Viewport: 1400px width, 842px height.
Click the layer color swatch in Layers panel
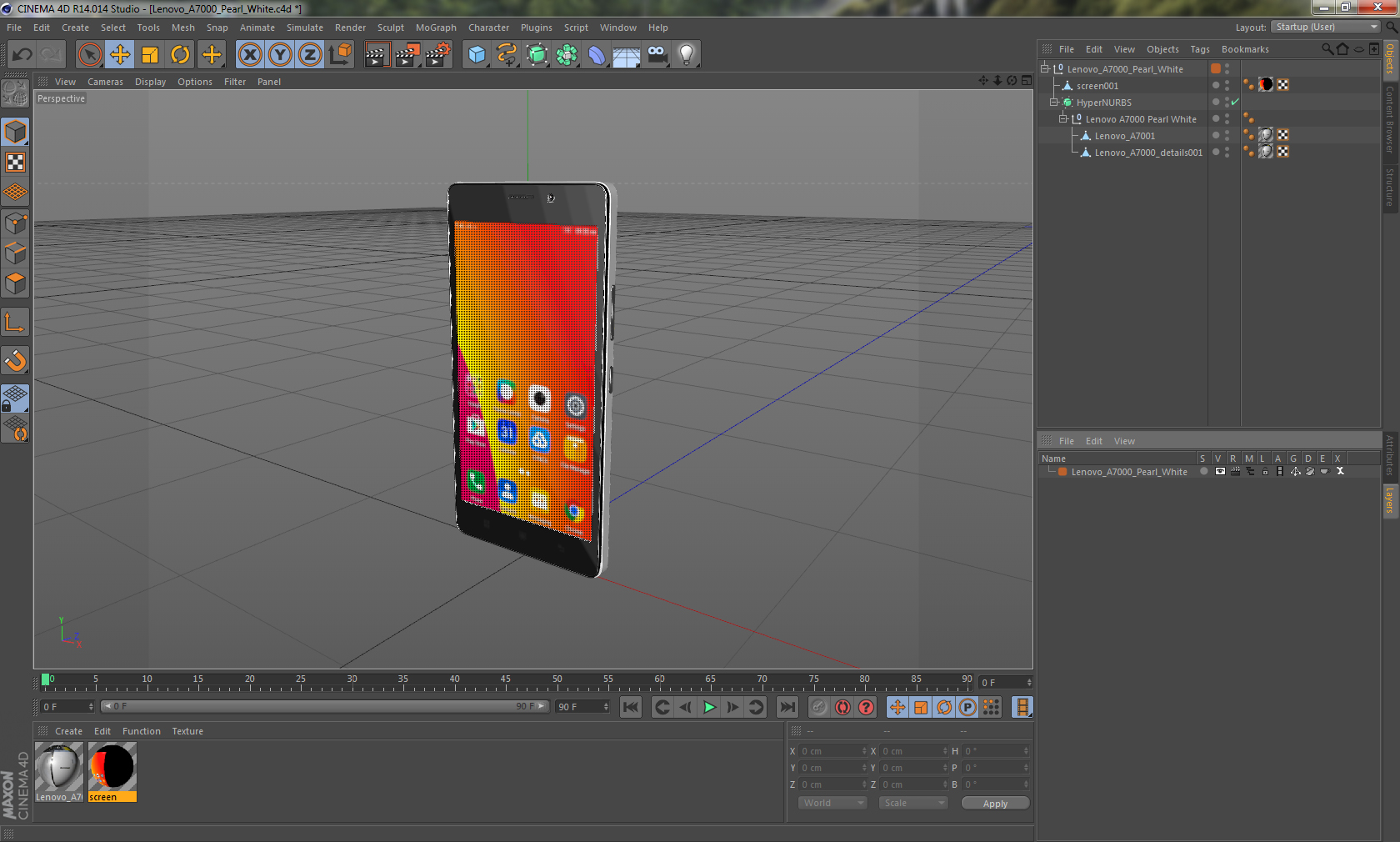pyautogui.click(x=1062, y=471)
